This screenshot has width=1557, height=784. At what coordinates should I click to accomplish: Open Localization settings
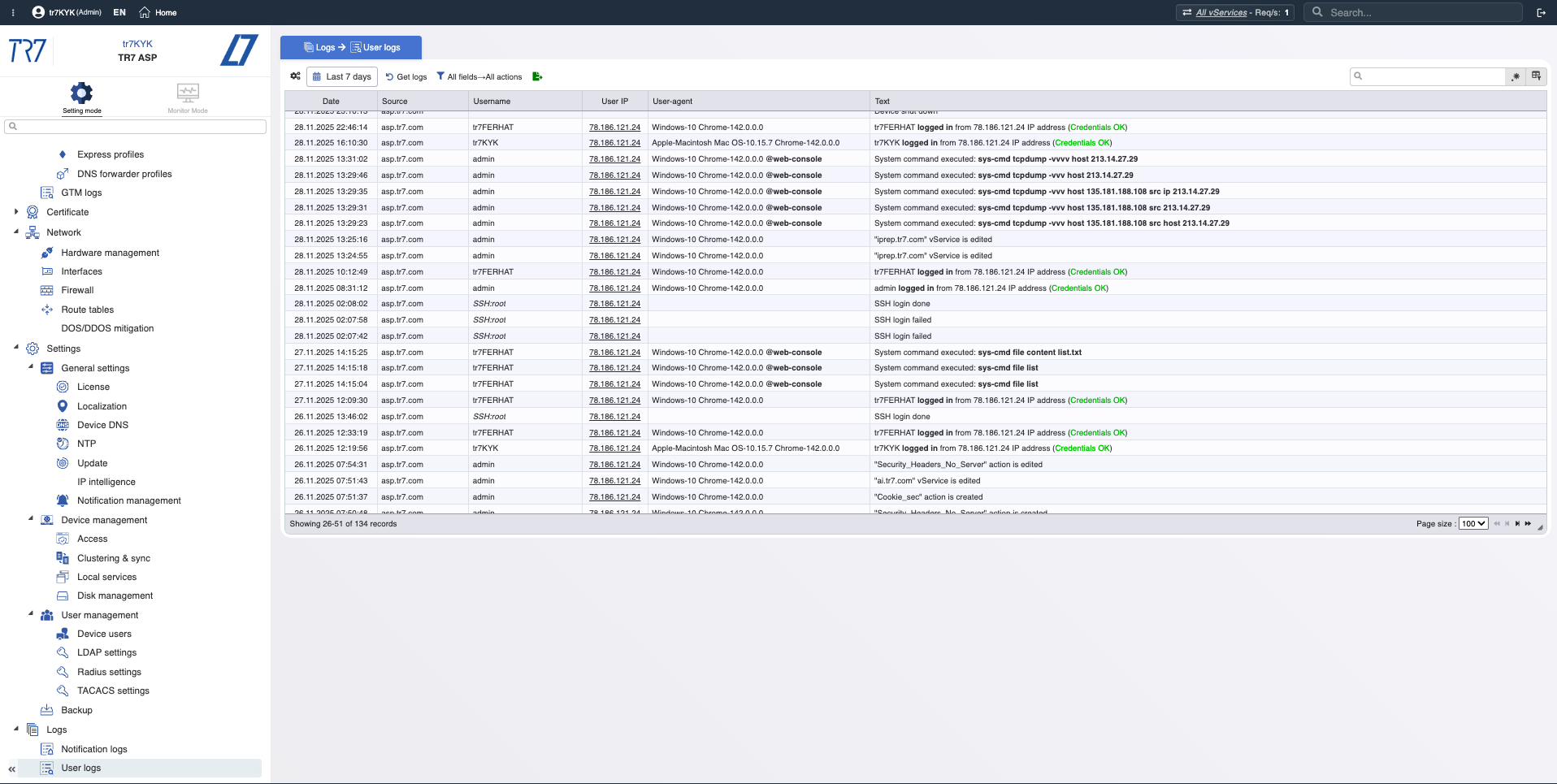tap(102, 406)
